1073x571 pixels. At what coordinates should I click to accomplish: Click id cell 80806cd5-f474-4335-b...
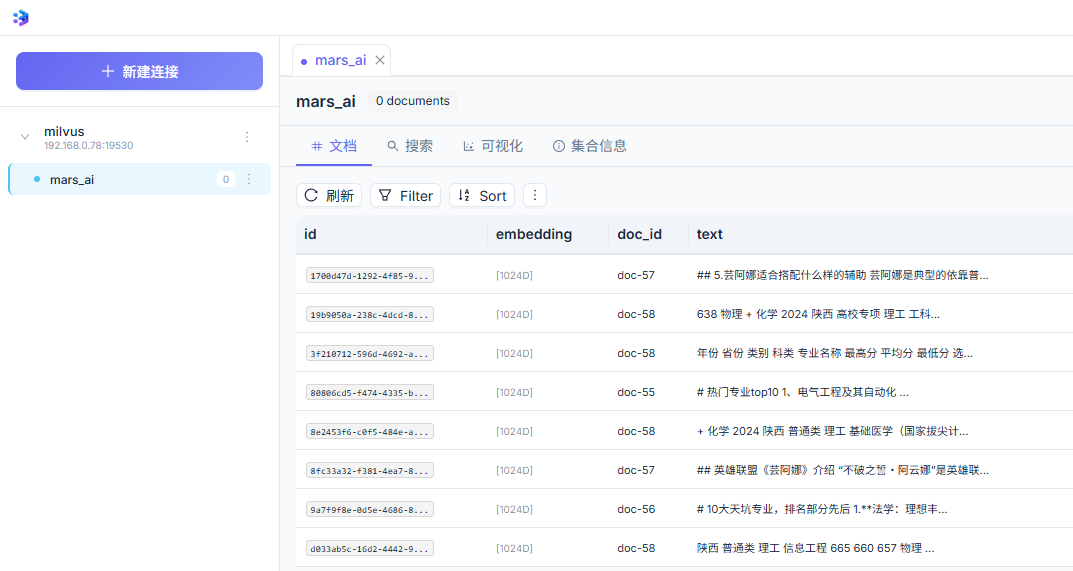[x=370, y=392]
